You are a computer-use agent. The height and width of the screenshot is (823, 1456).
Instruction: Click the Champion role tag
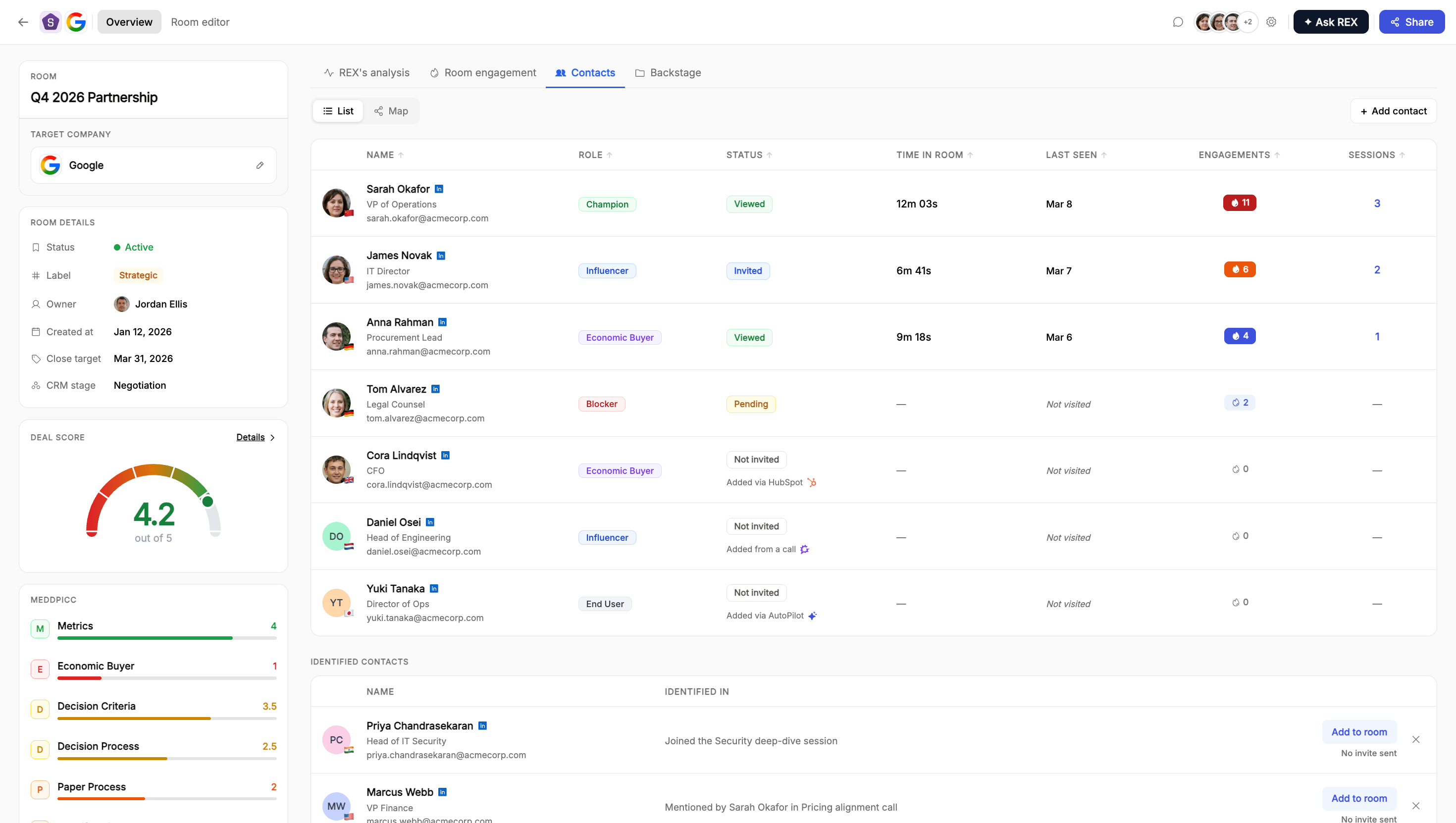coord(607,204)
